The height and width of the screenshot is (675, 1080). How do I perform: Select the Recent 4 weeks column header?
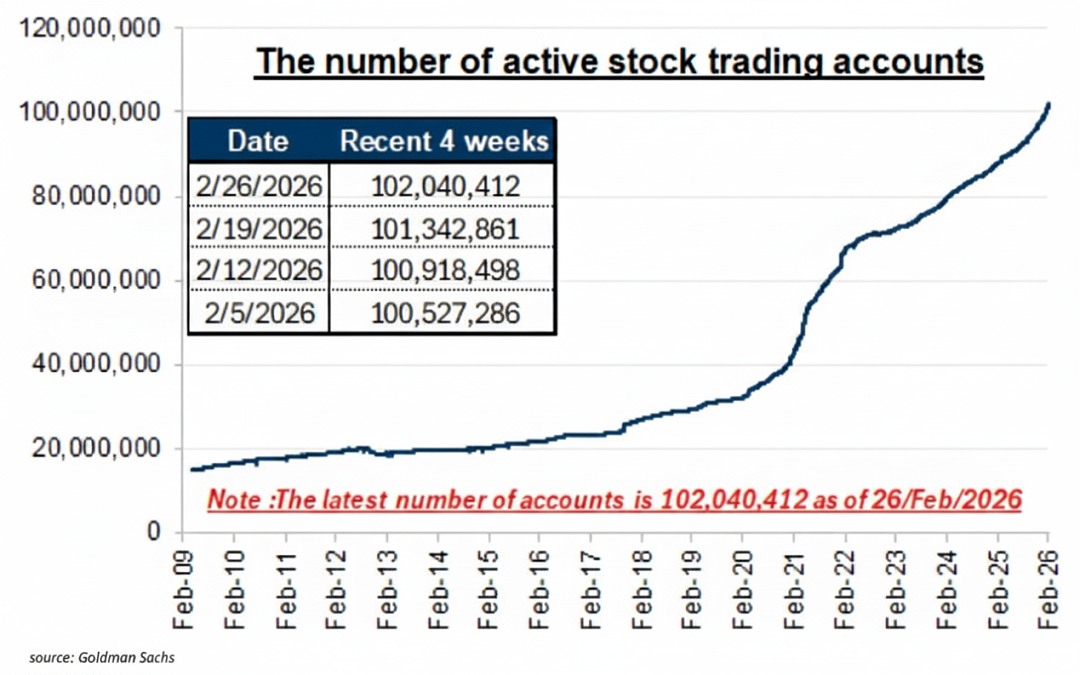[444, 141]
